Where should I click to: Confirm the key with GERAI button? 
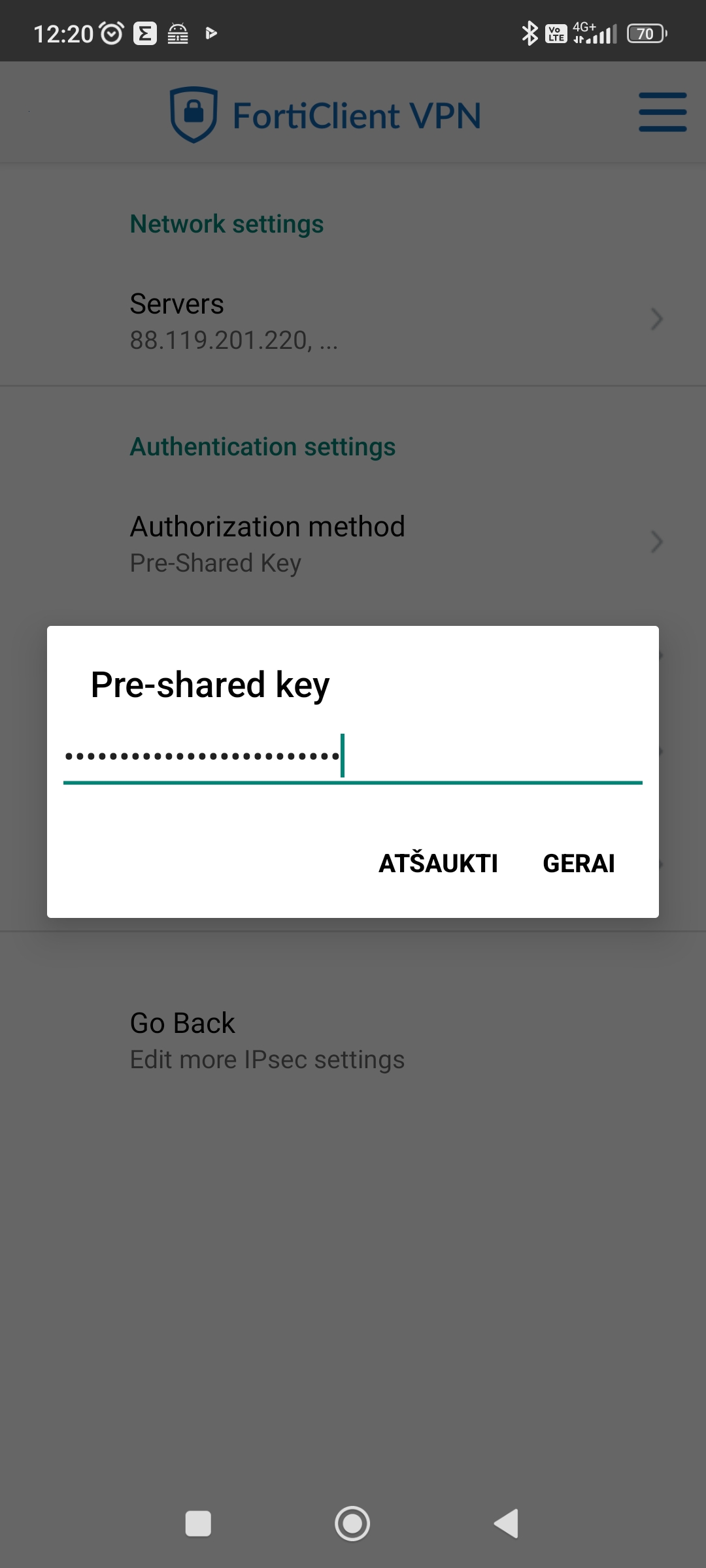point(579,863)
